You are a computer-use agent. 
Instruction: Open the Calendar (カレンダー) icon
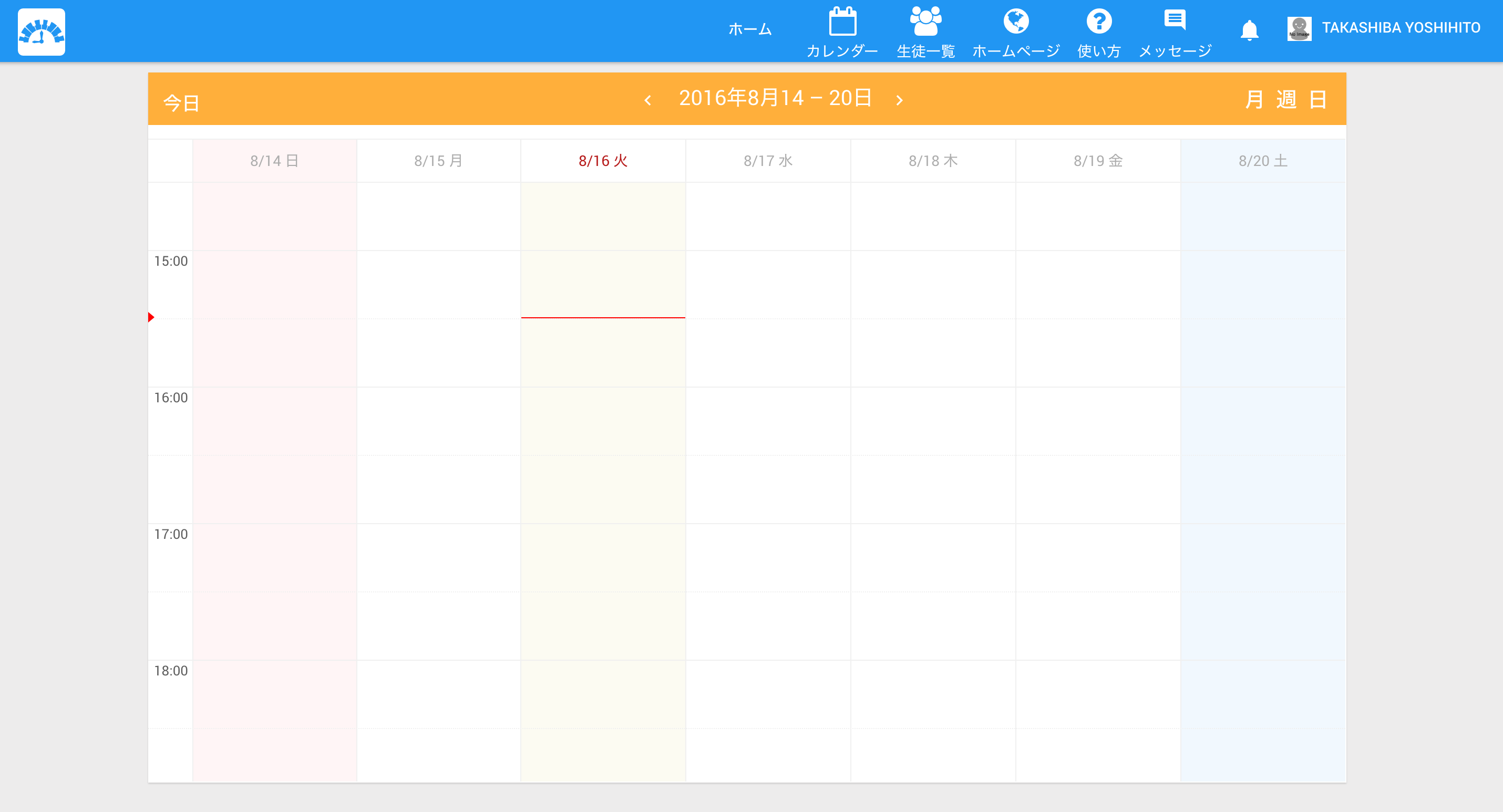click(842, 22)
